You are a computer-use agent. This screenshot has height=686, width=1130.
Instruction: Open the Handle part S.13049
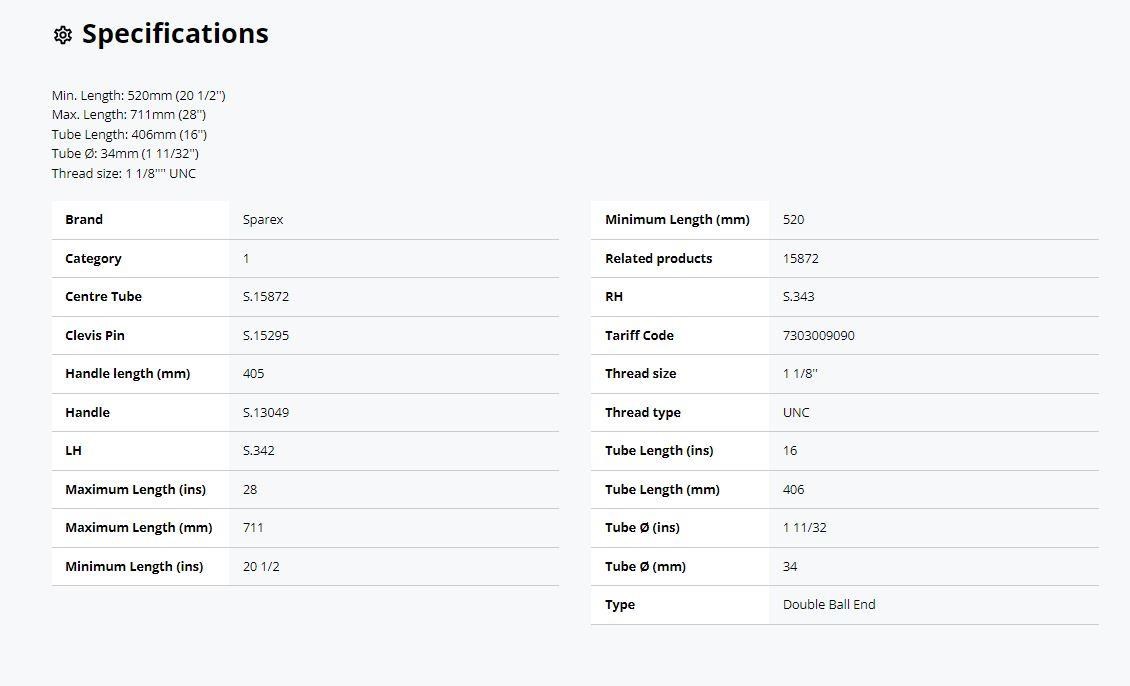tap(266, 412)
